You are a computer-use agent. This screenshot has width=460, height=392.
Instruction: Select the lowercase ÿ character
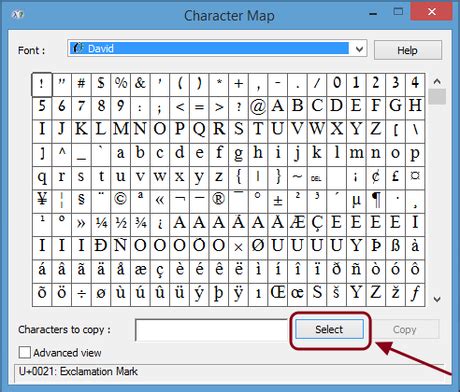click(238, 295)
